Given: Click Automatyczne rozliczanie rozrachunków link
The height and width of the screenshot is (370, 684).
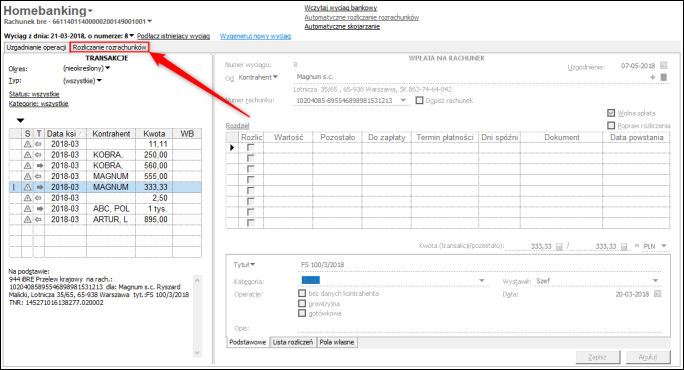Looking at the screenshot, I should (362, 17).
